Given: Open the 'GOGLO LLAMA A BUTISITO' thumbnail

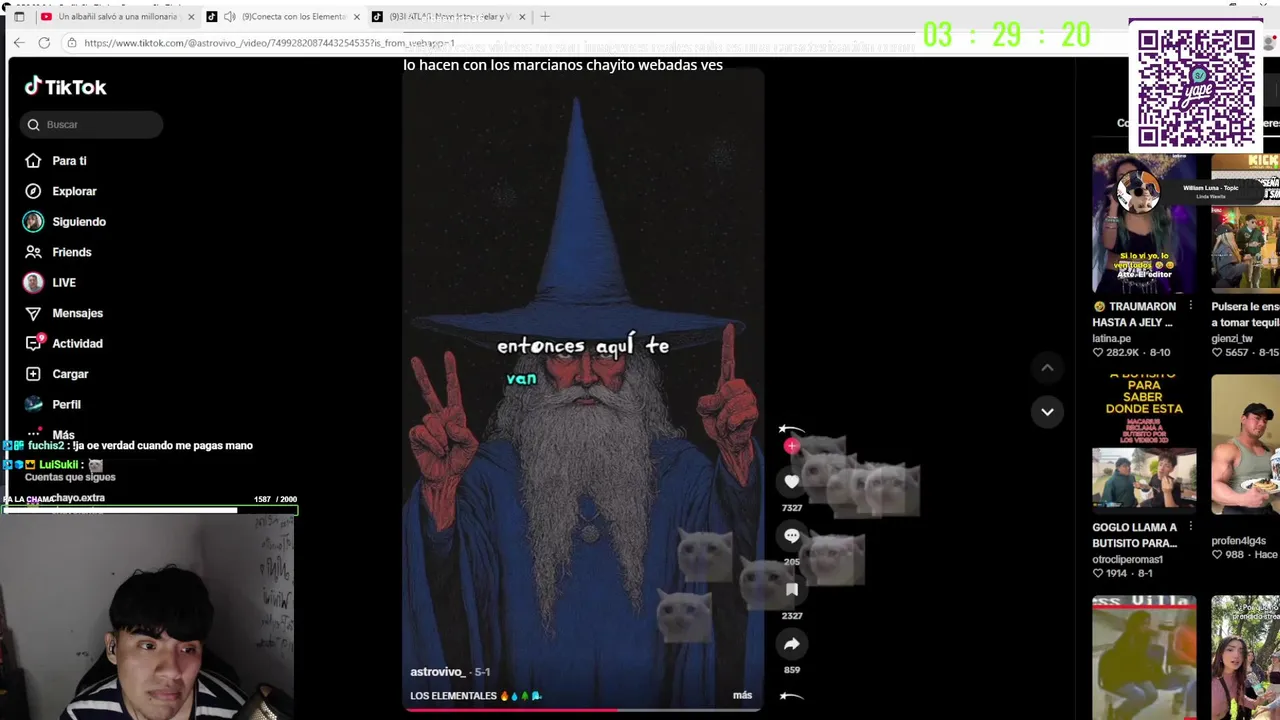Looking at the screenshot, I should pyautogui.click(x=1144, y=444).
